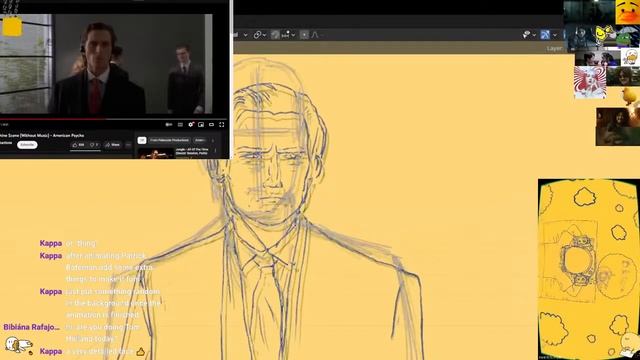Viewport: 640px width, 360px height.
Task: Expand dropdown beside keyframe-dots icon
Action: coord(293,35)
